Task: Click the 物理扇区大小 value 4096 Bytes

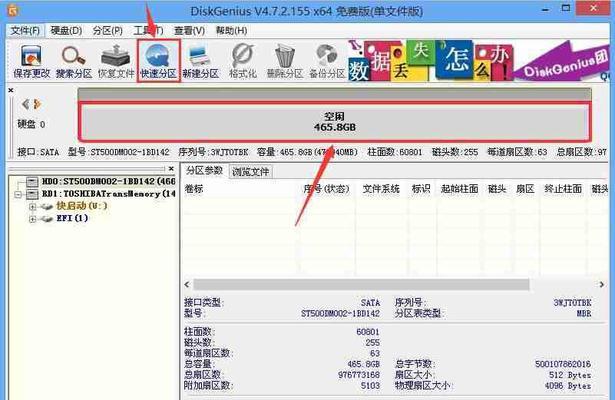Action: click(x=568, y=386)
